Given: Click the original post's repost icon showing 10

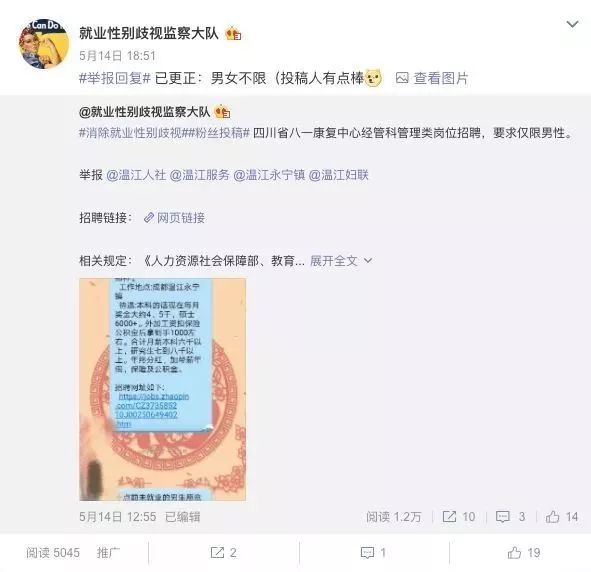Looking at the screenshot, I should coord(459,517).
